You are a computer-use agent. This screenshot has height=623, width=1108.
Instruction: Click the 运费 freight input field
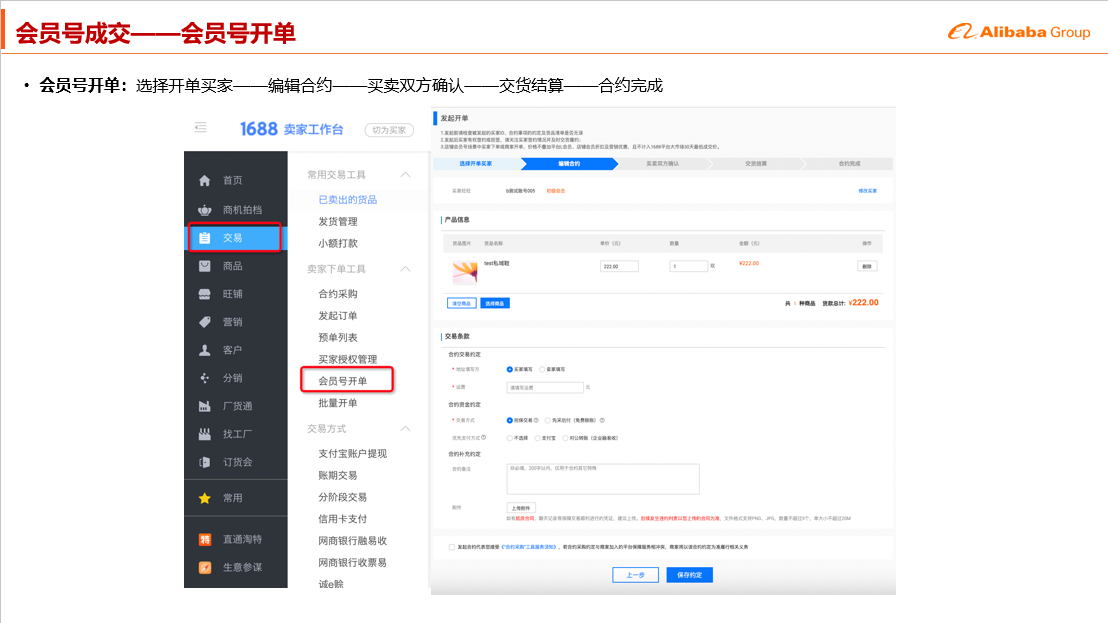[x=545, y=388]
